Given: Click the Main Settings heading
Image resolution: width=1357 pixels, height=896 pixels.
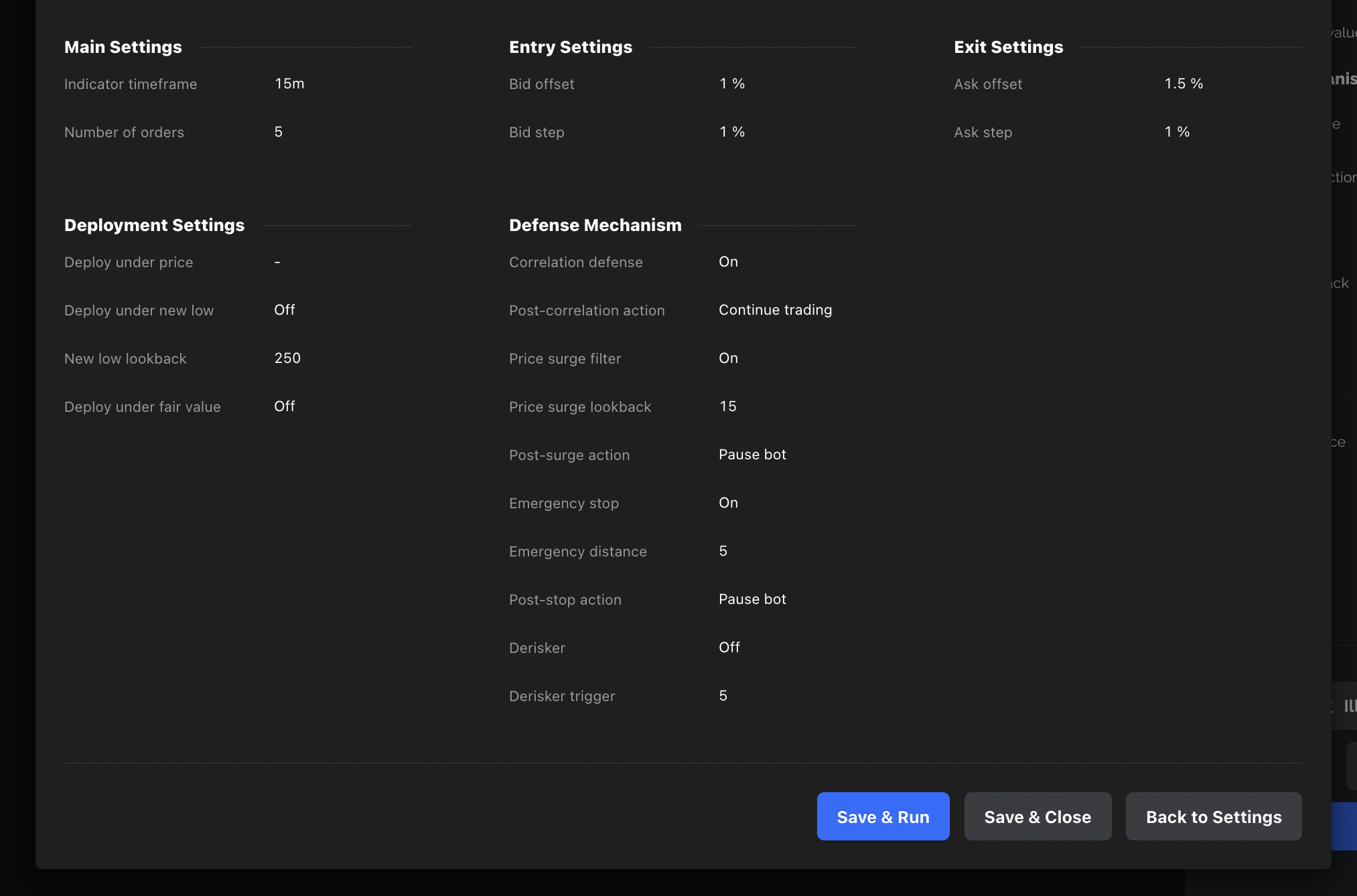Looking at the screenshot, I should [x=123, y=47].
